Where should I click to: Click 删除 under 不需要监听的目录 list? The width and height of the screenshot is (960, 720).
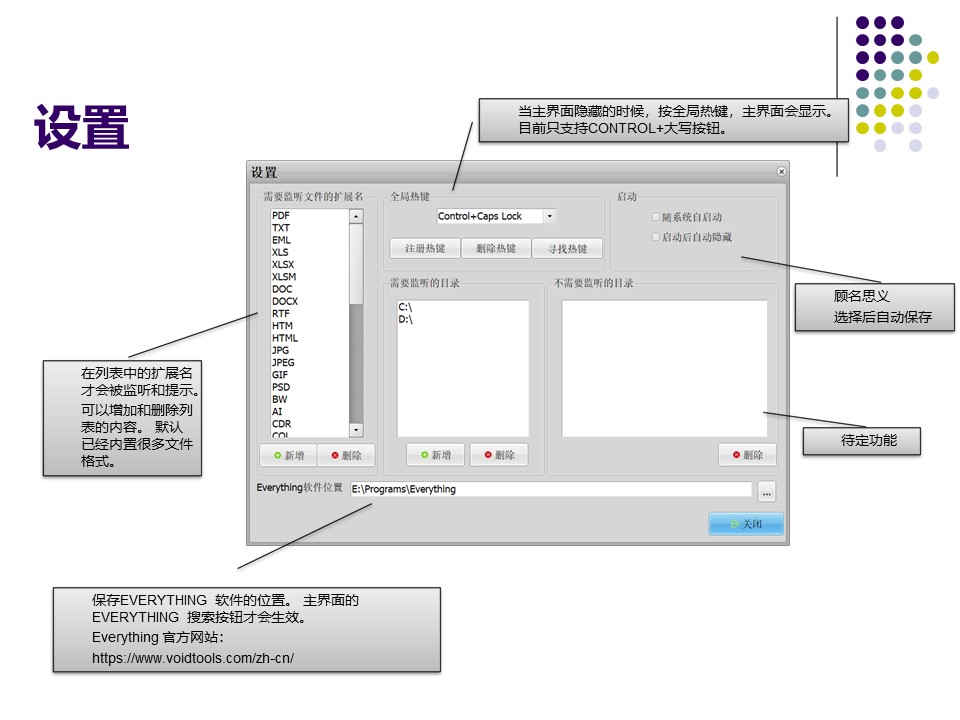coord(747,455)
